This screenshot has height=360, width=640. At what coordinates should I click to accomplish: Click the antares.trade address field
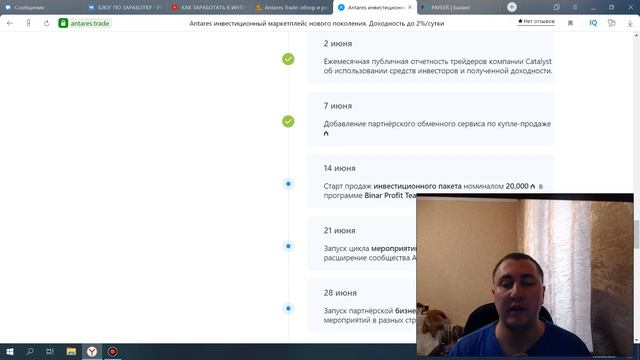tap(90, 23)
